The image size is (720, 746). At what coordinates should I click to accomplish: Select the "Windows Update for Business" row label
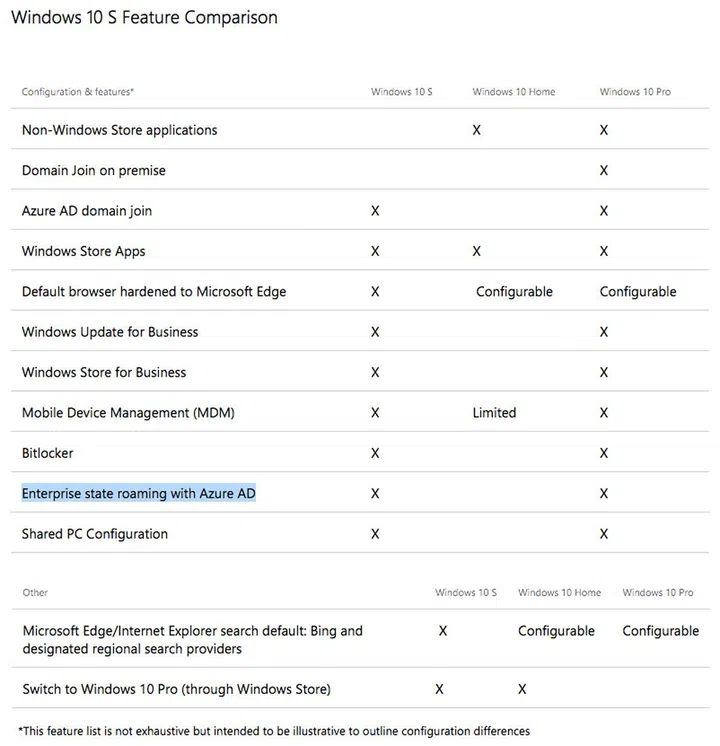(x=110, y=332)
